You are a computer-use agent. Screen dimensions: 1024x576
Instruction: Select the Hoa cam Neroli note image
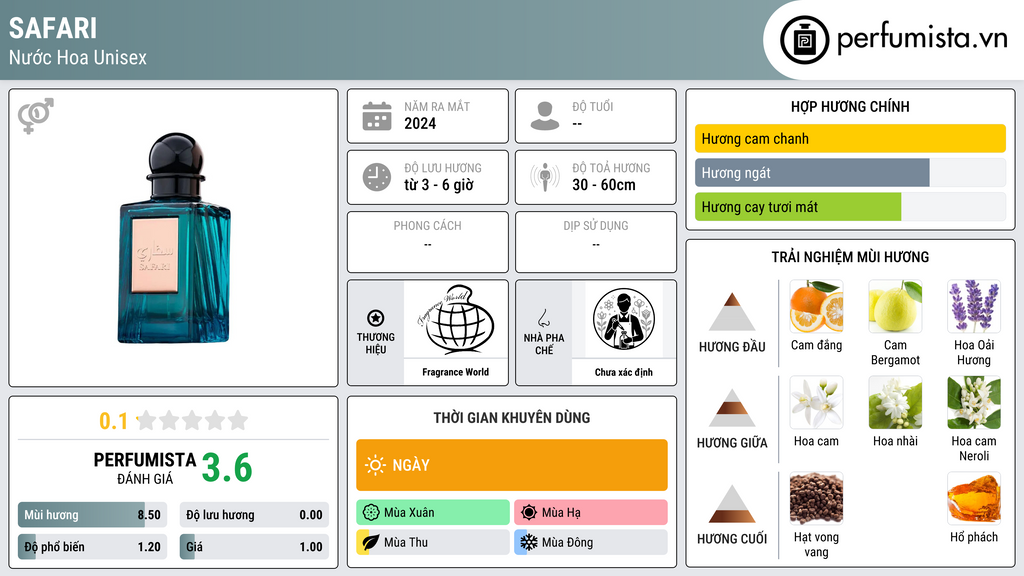click(974, 402)
